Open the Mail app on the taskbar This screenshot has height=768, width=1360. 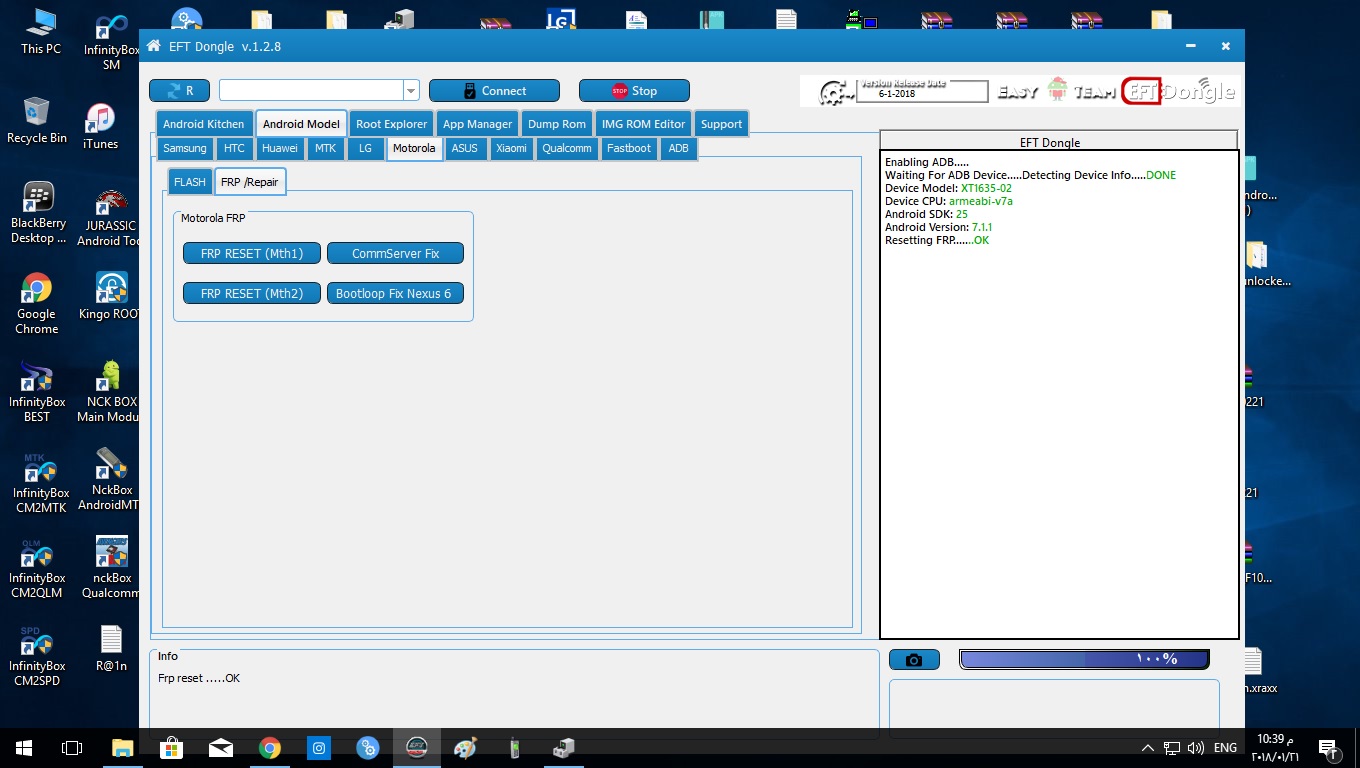point(220,747)
